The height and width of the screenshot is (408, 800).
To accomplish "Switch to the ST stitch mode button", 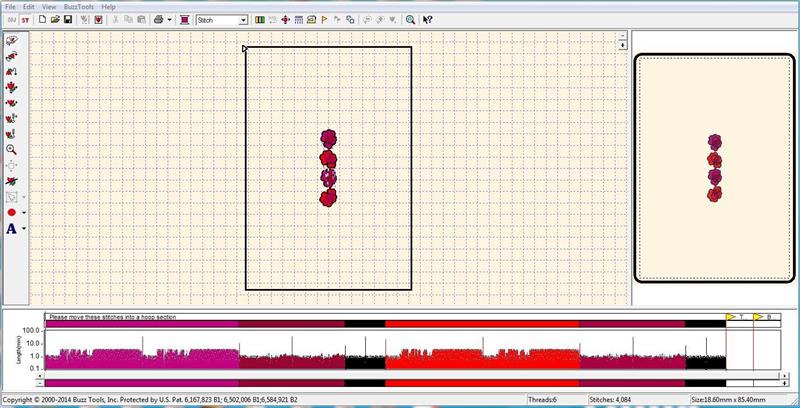I will 24,20.
